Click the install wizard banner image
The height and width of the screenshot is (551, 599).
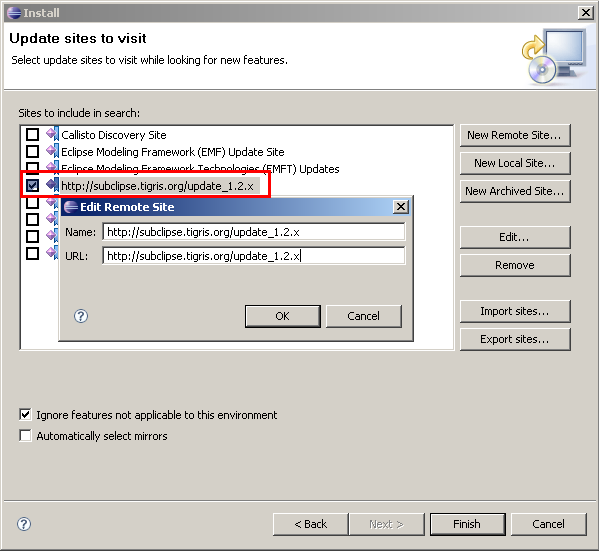[554, 57]
